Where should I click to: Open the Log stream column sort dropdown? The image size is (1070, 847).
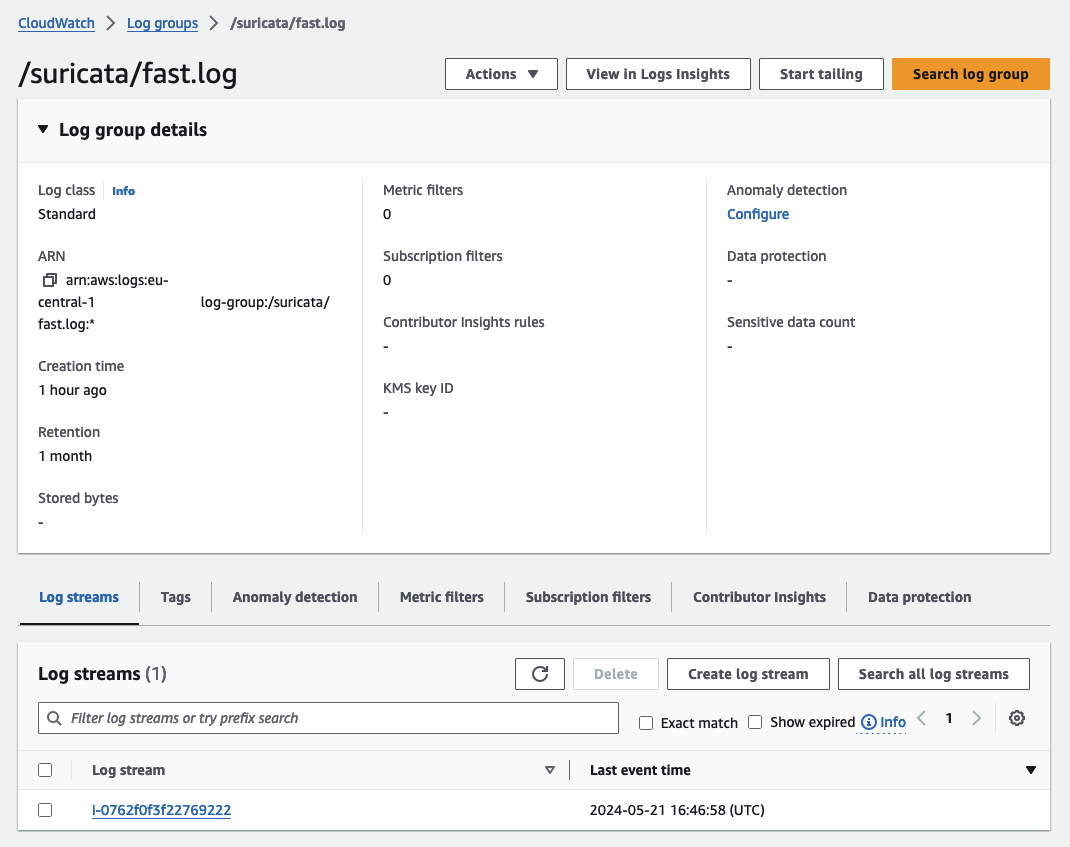(550, 770)
